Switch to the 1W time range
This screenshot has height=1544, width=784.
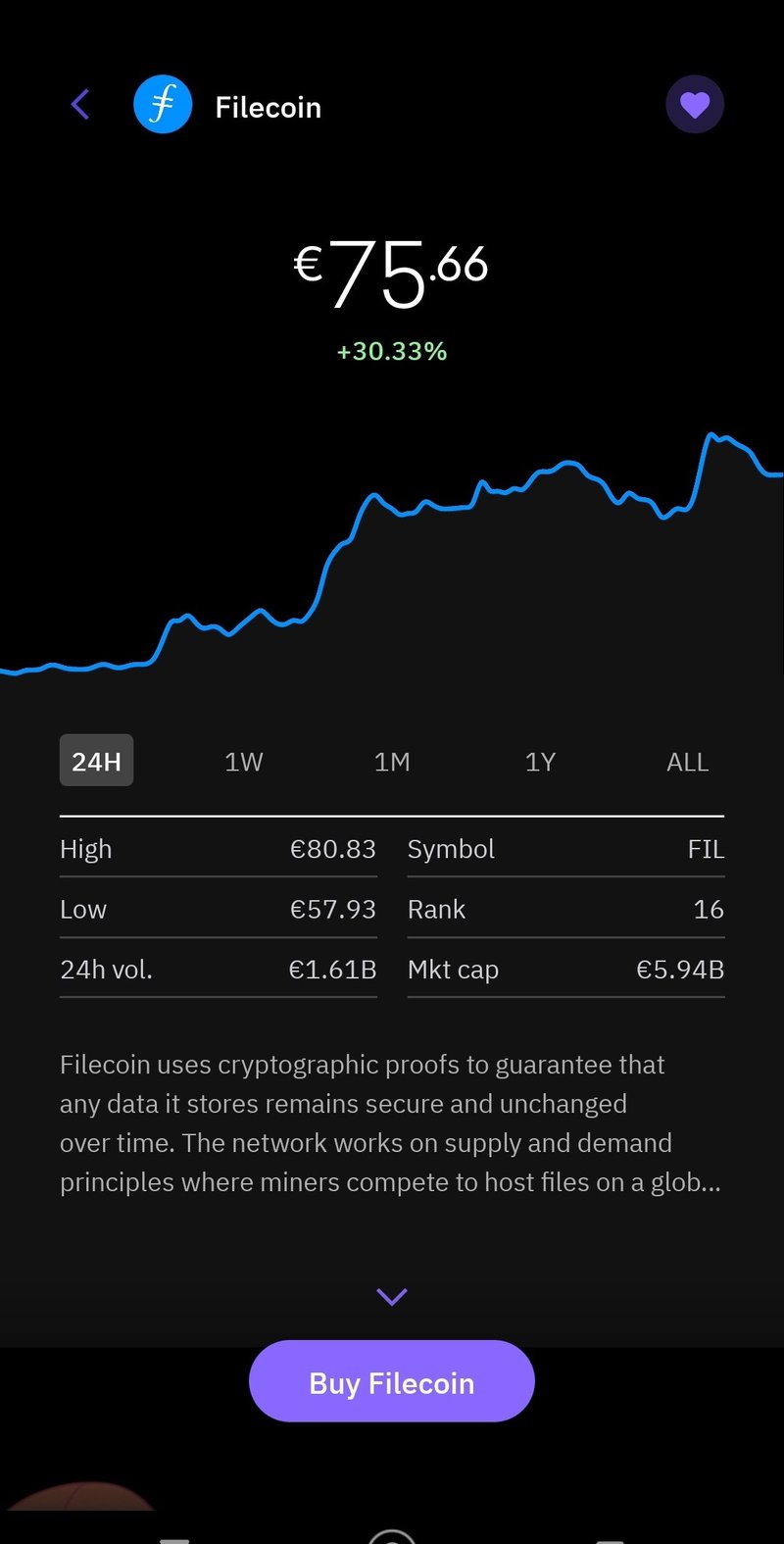pyautogui.click(x=244, y=762)
